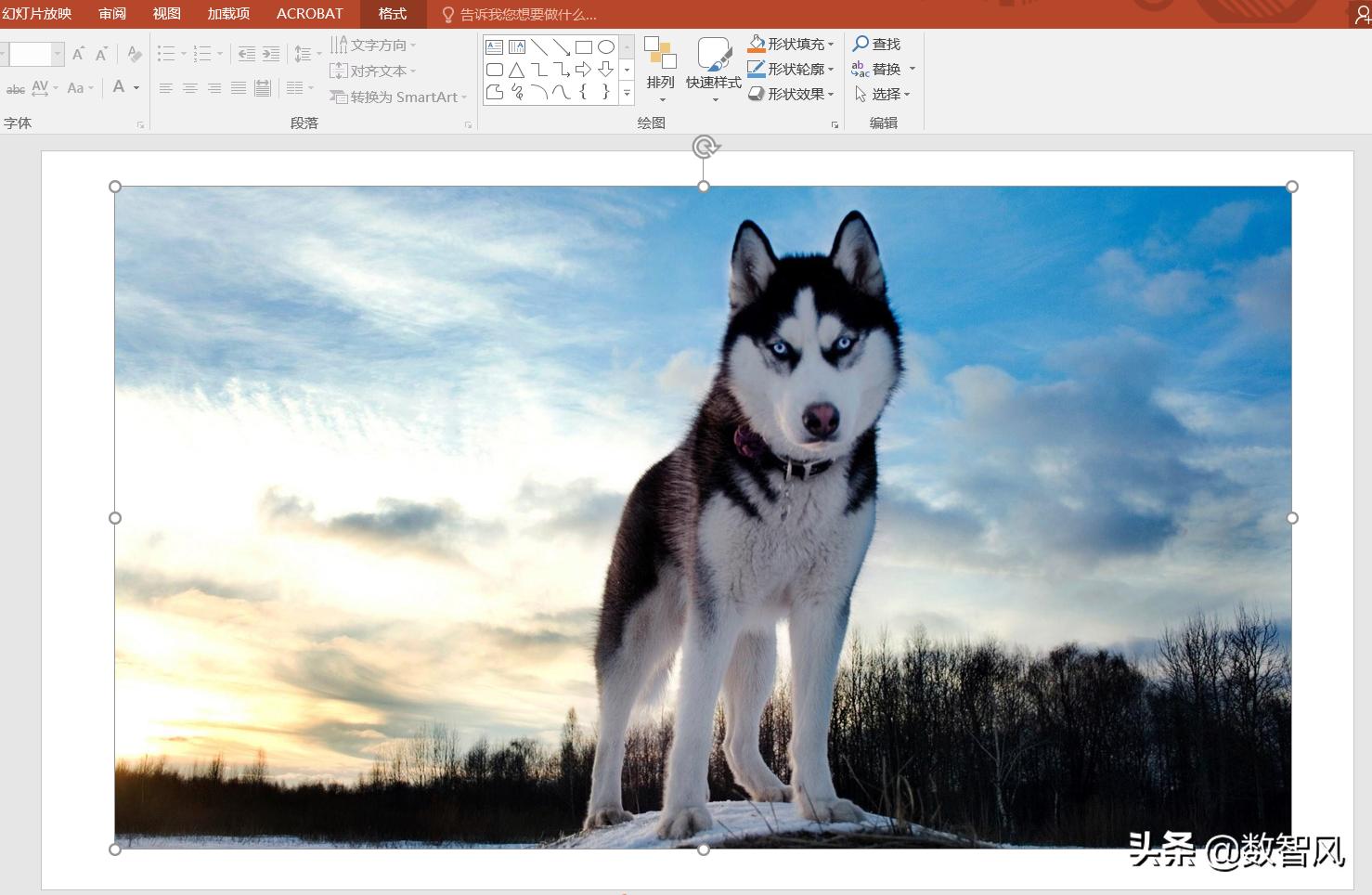The image size is (1372, 895).
Task: Expand the 形状效果 shape effects menu
Action: pos(791,94)
